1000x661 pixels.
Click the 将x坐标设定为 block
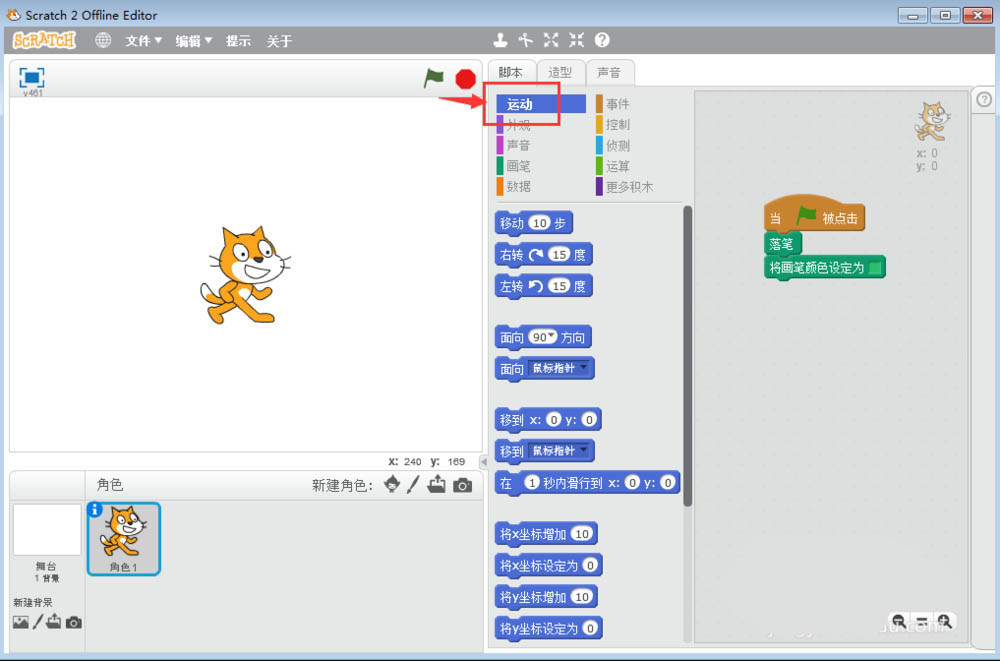point(548,565)
